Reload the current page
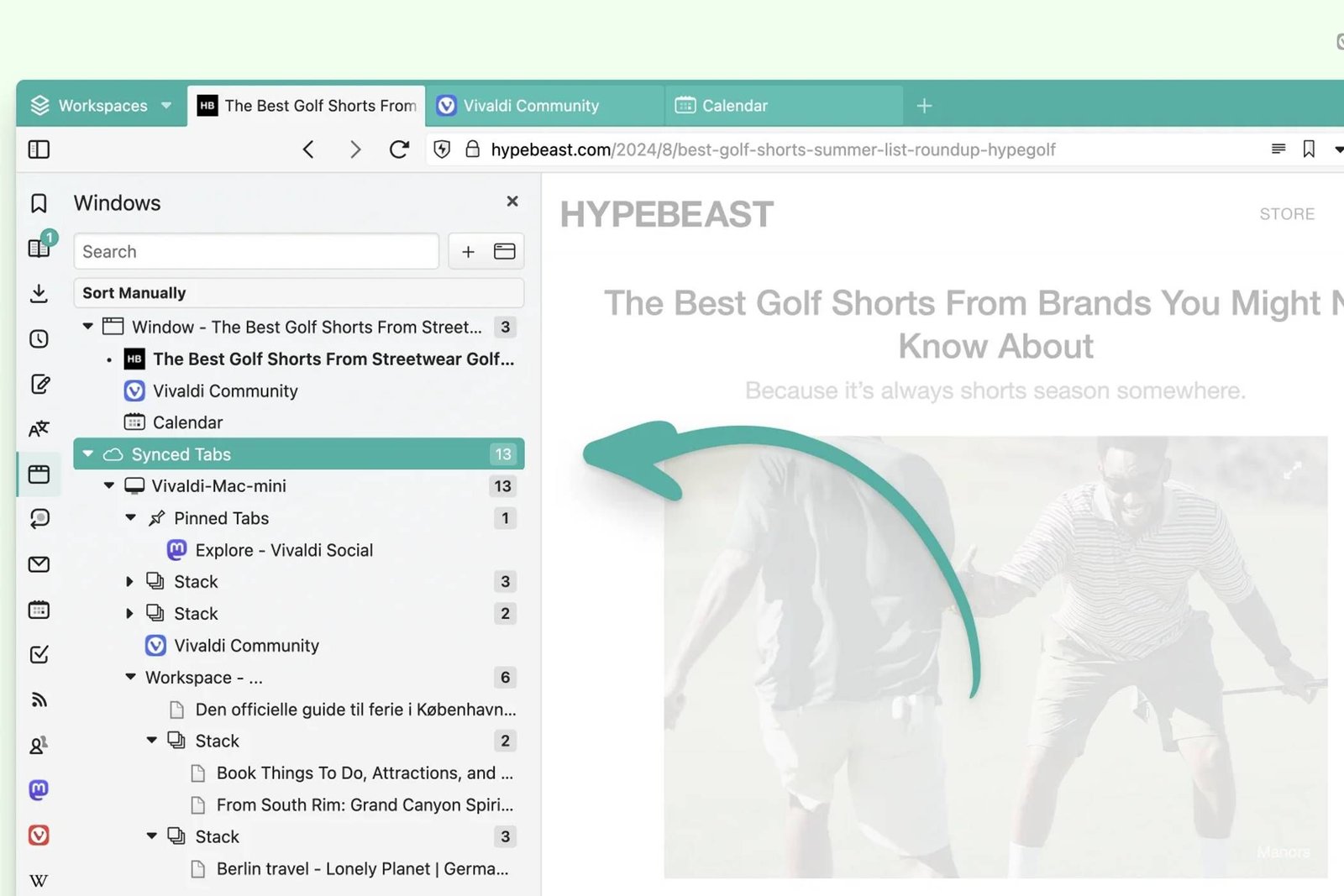 point(400,149)
